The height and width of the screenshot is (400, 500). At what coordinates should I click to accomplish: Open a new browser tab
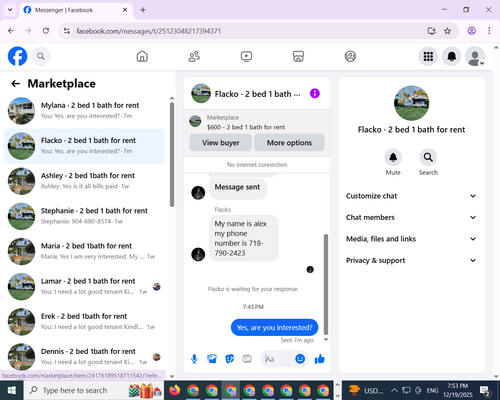[x=143, y=10]
